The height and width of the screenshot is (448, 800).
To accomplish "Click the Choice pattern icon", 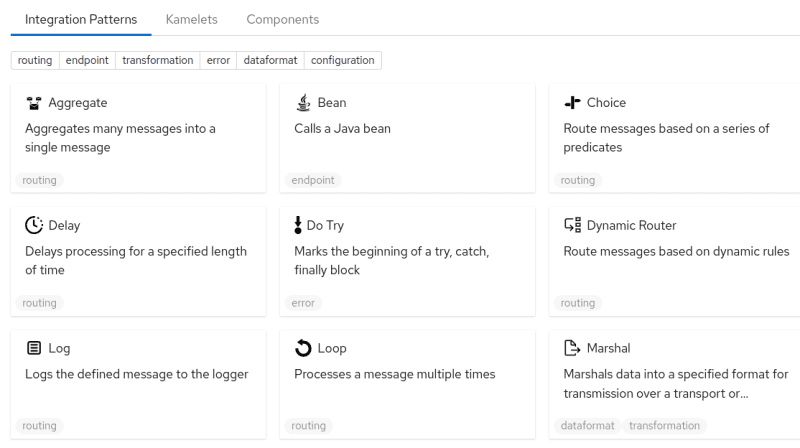I will click(x=572, y=103).
